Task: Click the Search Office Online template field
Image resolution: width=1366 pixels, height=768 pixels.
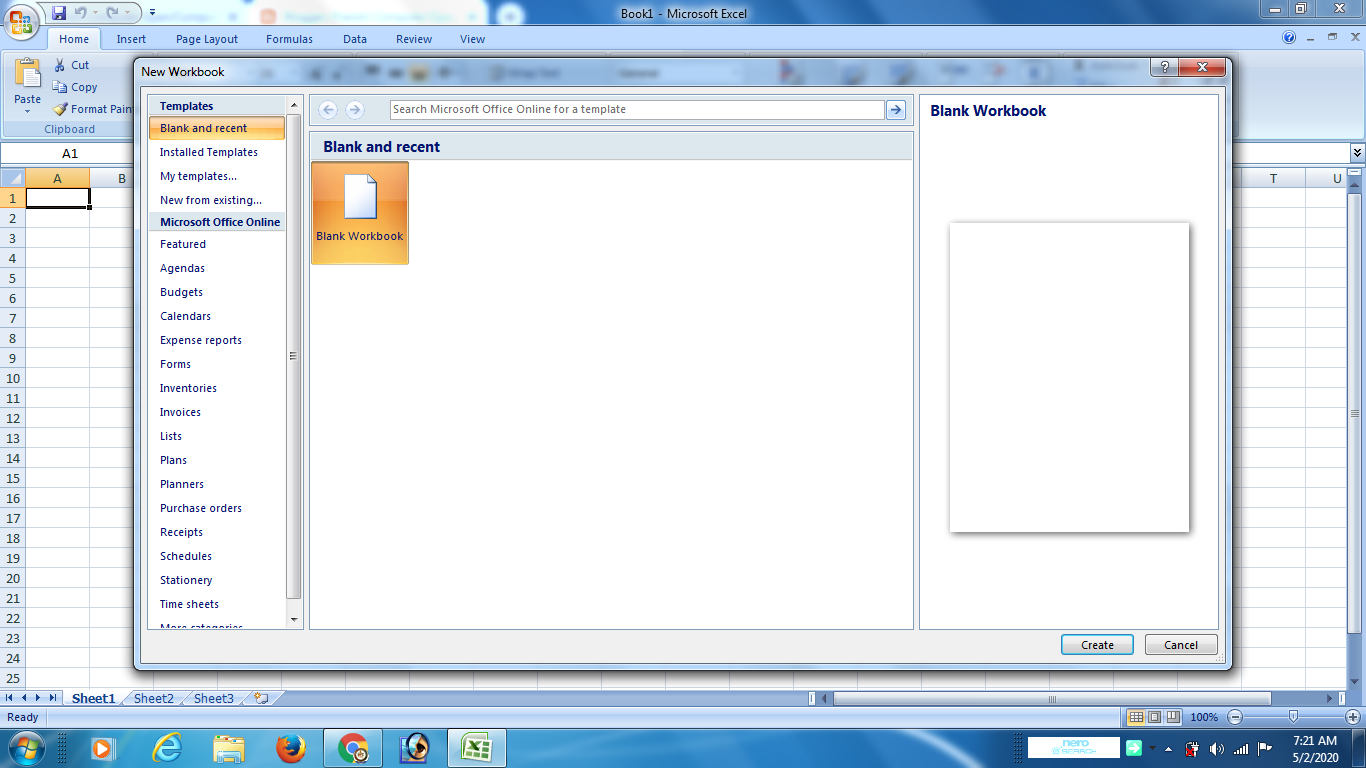Action: (x=637, y=109)
